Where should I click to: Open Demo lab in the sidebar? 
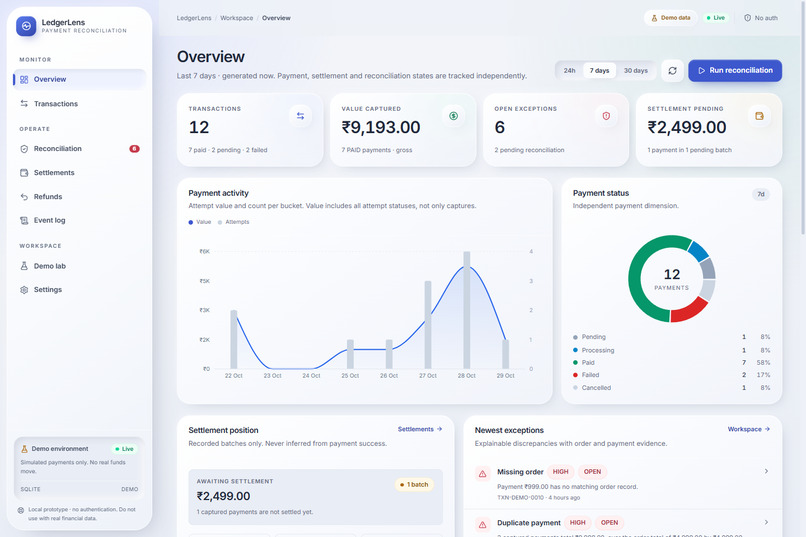[80, 266]
